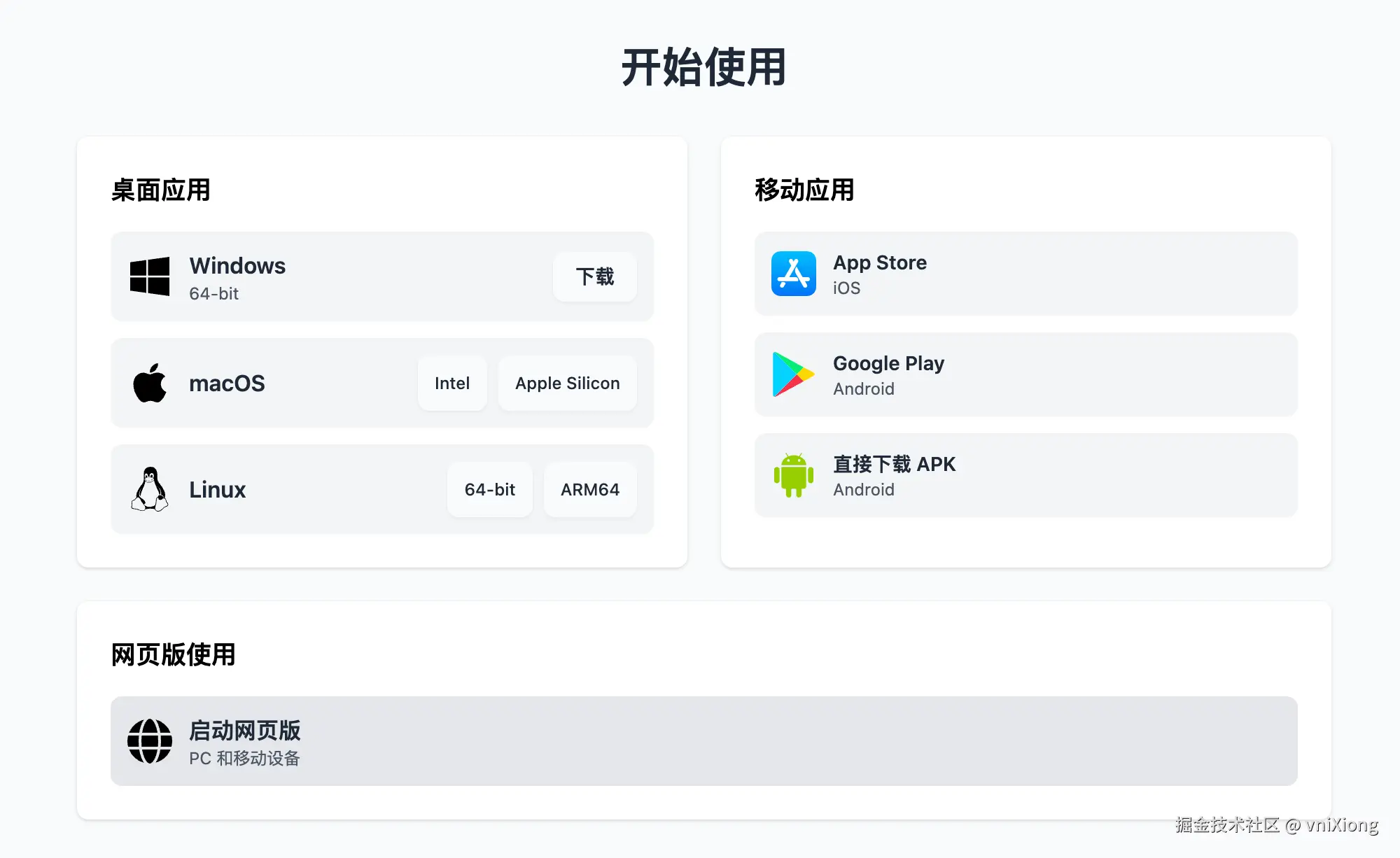Download macOS Intel build
Viewport: 1400px width, 858px height.
[x=452, y=384]
